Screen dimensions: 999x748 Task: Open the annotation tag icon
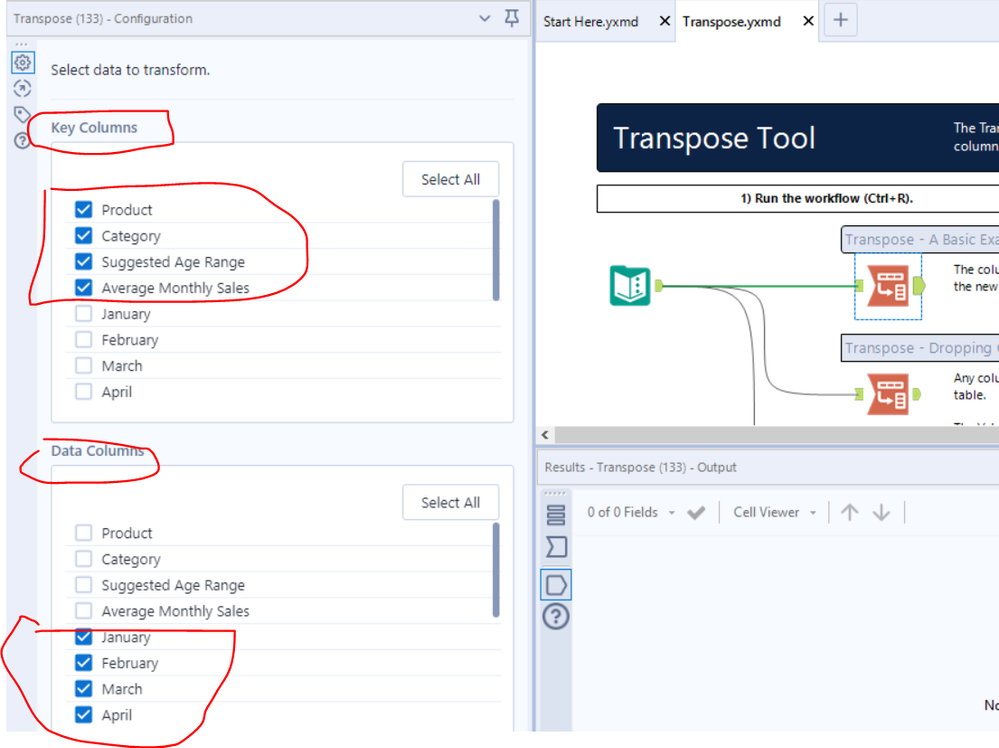tap(22, 115)
